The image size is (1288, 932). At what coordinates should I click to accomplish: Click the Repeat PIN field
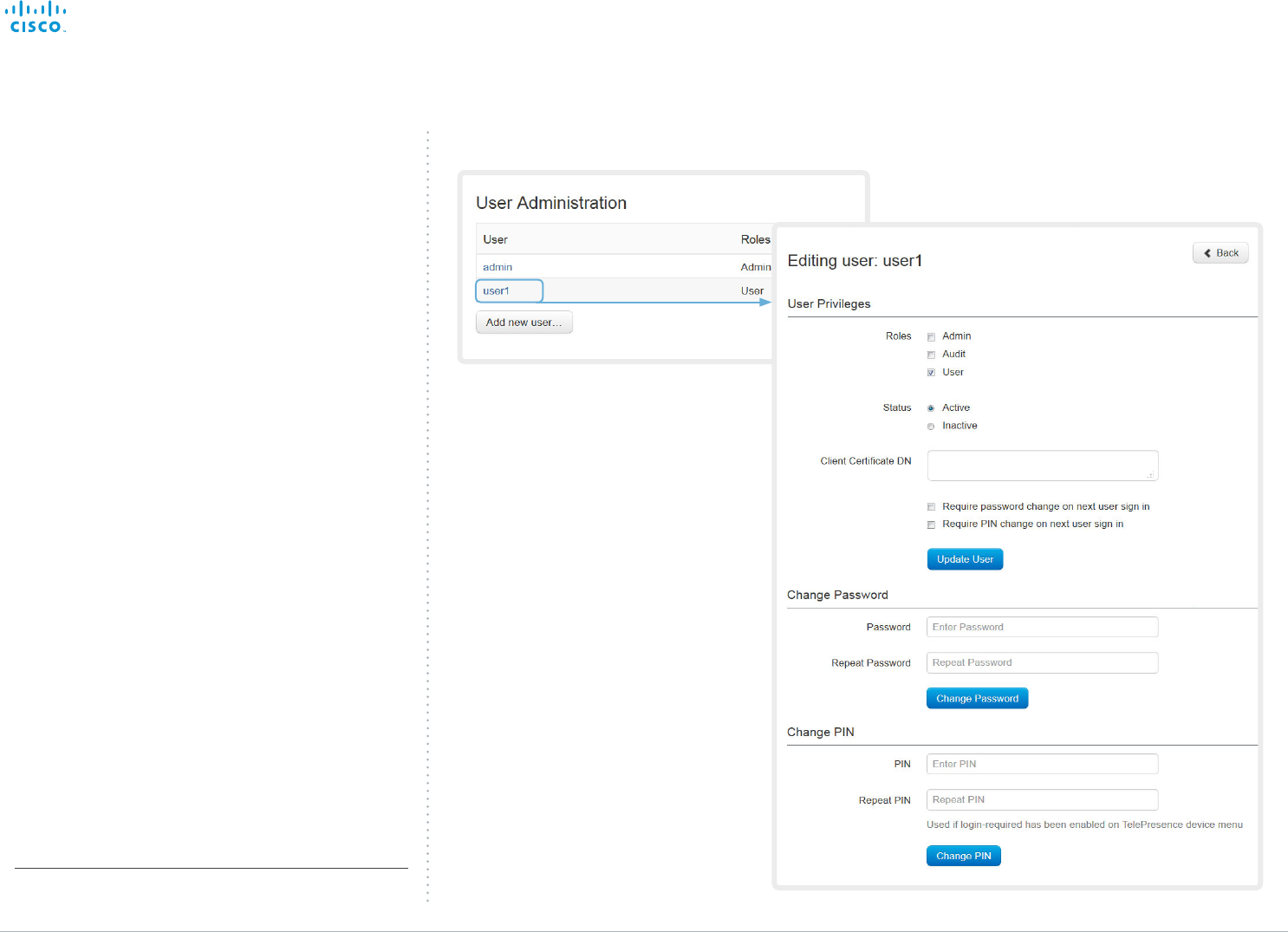pyautogui.click(x=1043, y=799)
